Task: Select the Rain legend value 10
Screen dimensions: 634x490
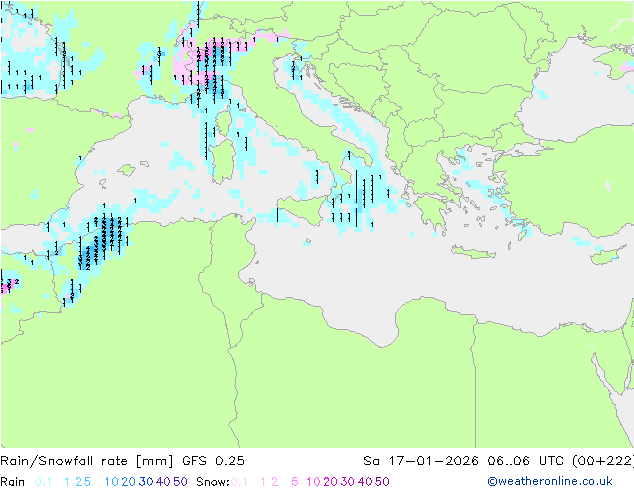Action: (111, 482)
